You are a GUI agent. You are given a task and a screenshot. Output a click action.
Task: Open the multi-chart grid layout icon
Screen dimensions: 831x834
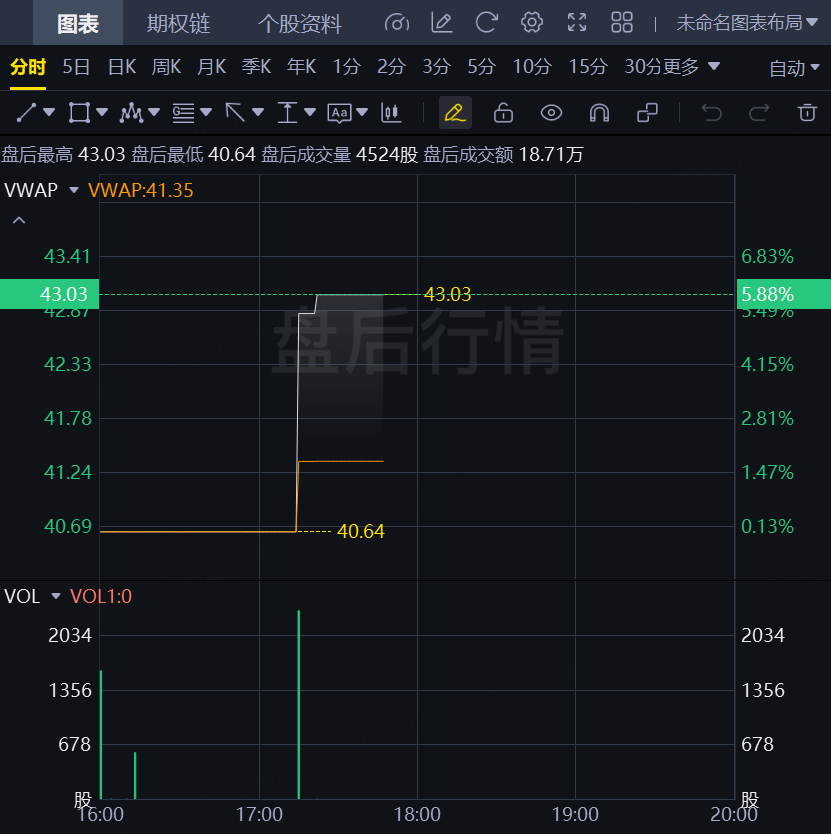click(x=621, y=23)
